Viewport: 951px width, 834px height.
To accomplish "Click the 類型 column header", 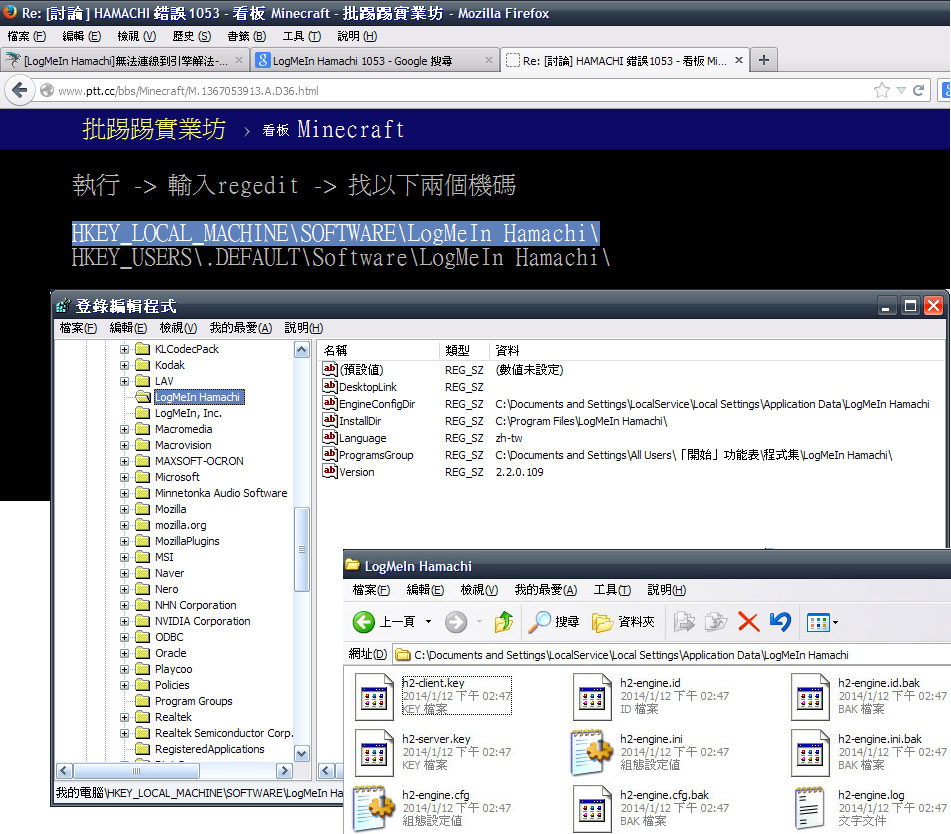I will [x=464, y=351].
